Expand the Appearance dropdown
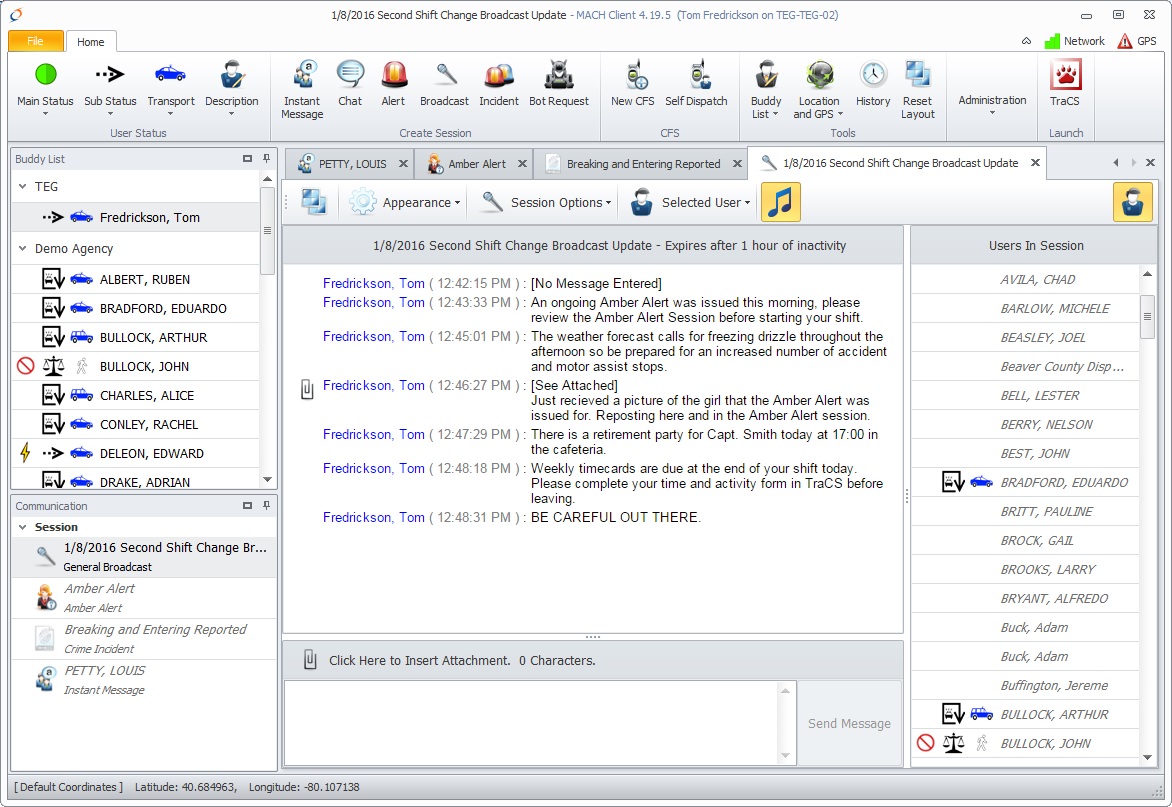Screen dimensions: 1172x807 pos(405,202)
